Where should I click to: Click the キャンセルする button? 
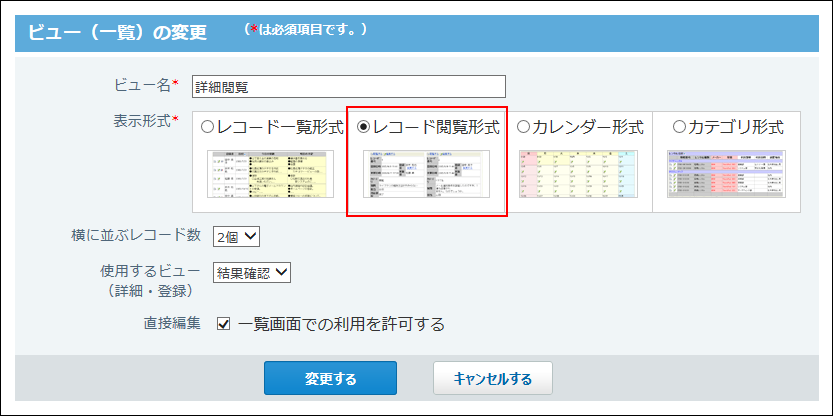(492, 378)
